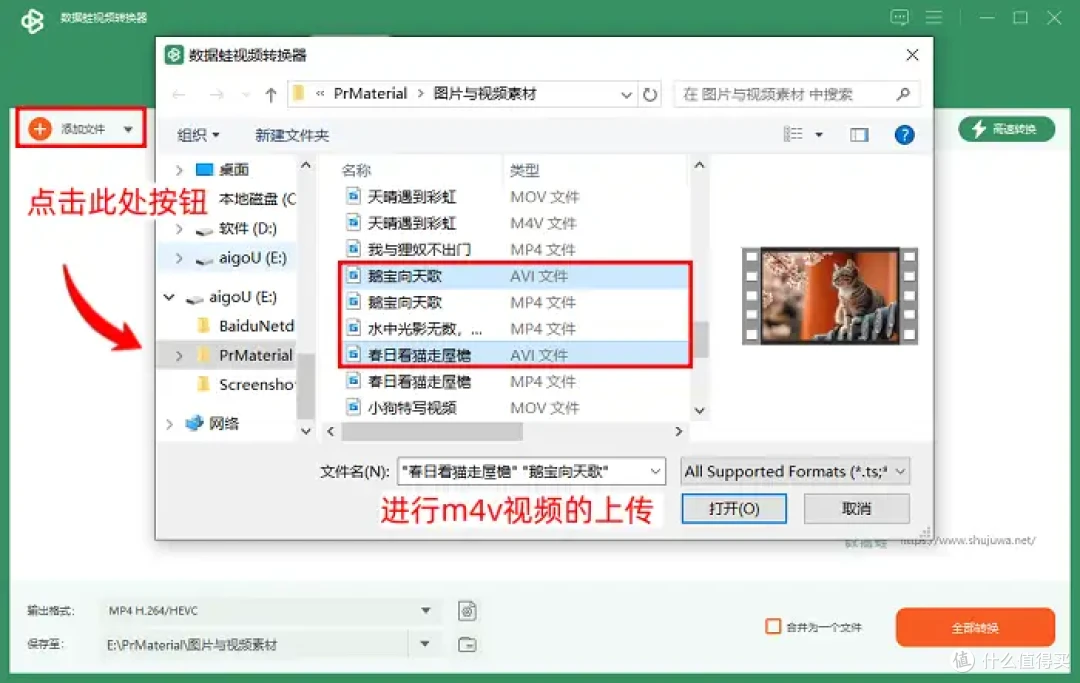Toggle the preview pane icon
Screen dimensions: 1080x683
click(x=859, y=135)
